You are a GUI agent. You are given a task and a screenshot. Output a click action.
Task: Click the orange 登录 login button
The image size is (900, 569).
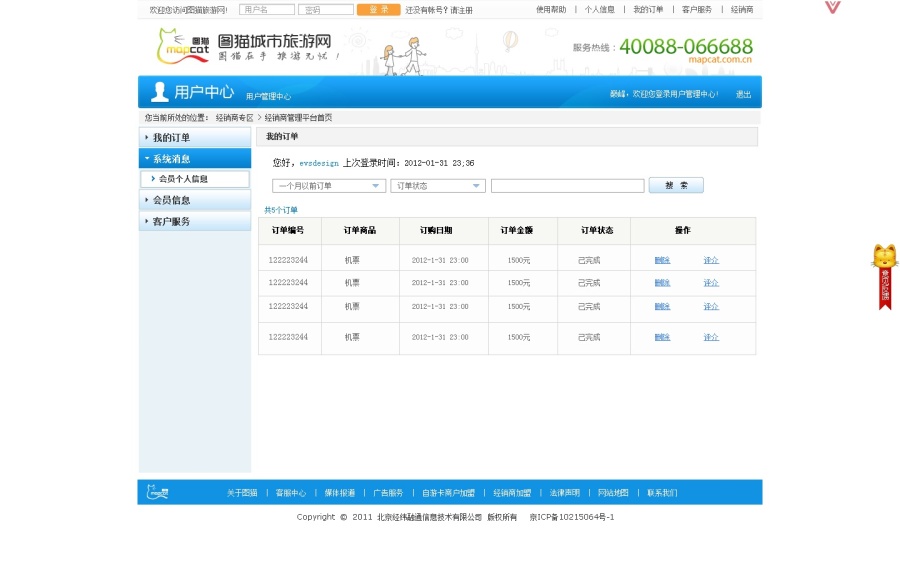tap(378, 10)
